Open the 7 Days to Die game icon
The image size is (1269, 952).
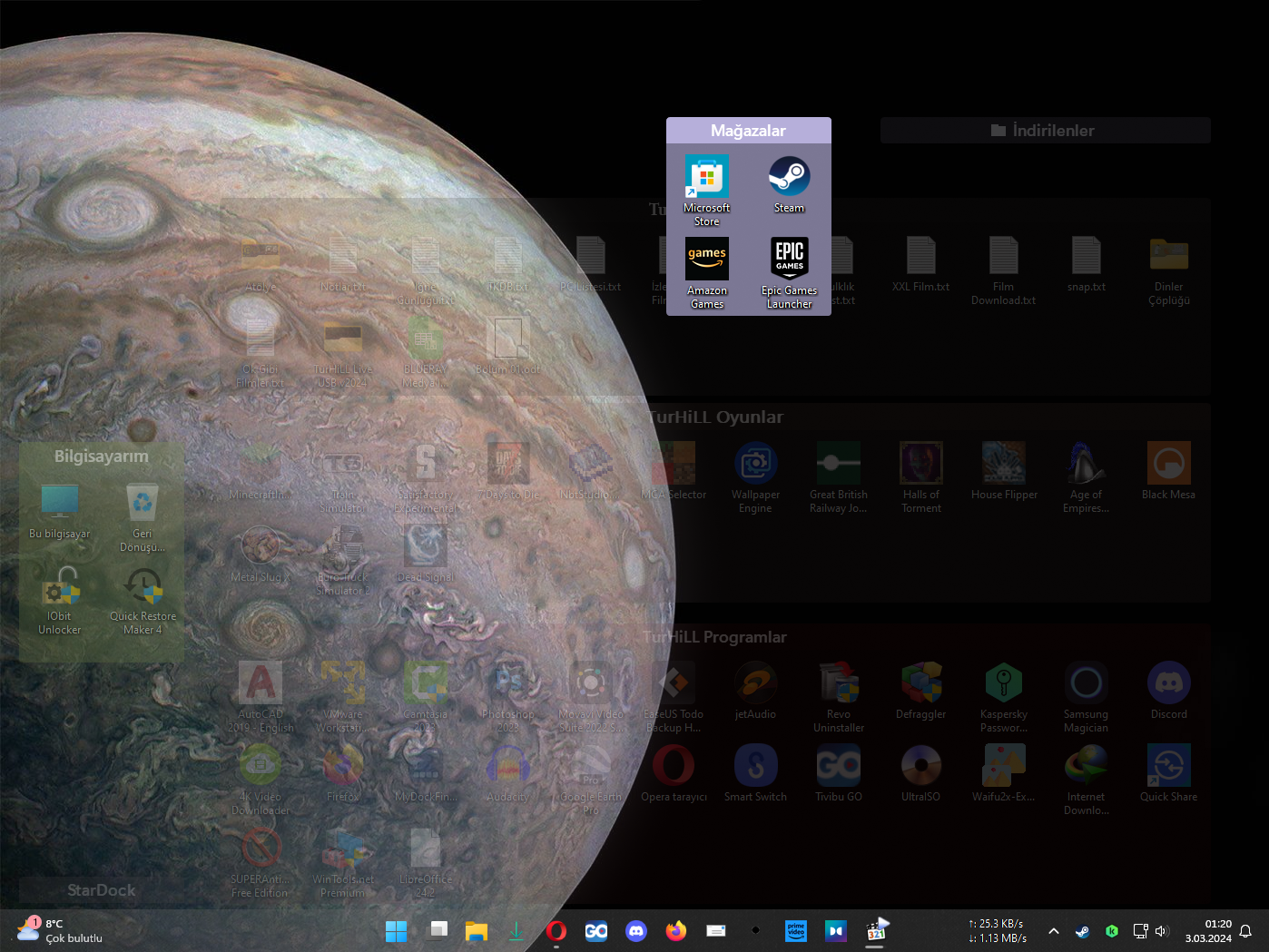tap(507, 471)
